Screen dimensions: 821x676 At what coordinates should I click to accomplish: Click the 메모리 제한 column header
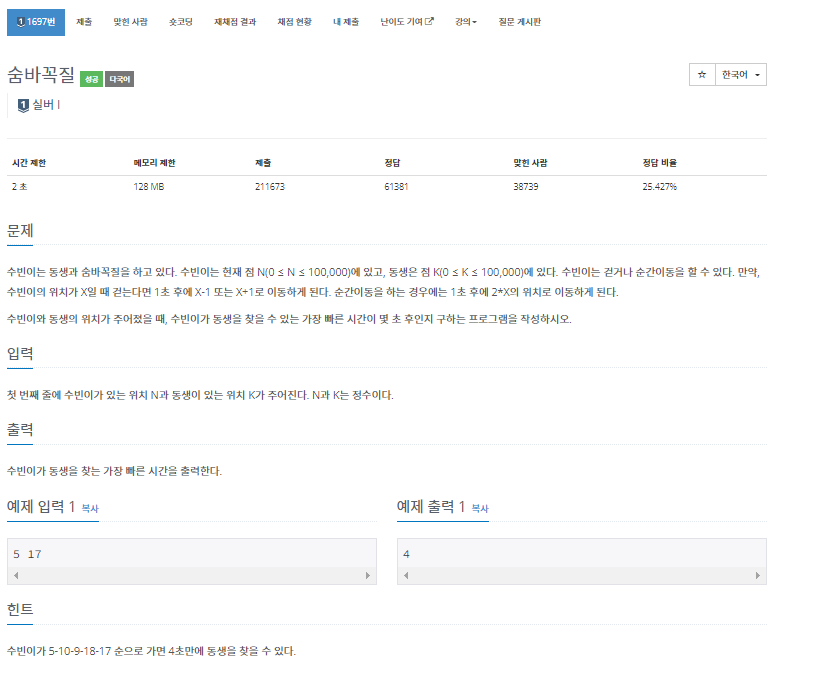[154, 163]
